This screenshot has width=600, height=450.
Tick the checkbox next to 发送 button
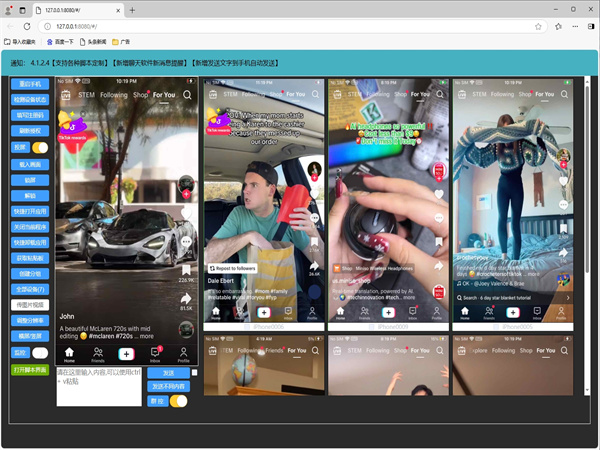(x=194, y=373)
